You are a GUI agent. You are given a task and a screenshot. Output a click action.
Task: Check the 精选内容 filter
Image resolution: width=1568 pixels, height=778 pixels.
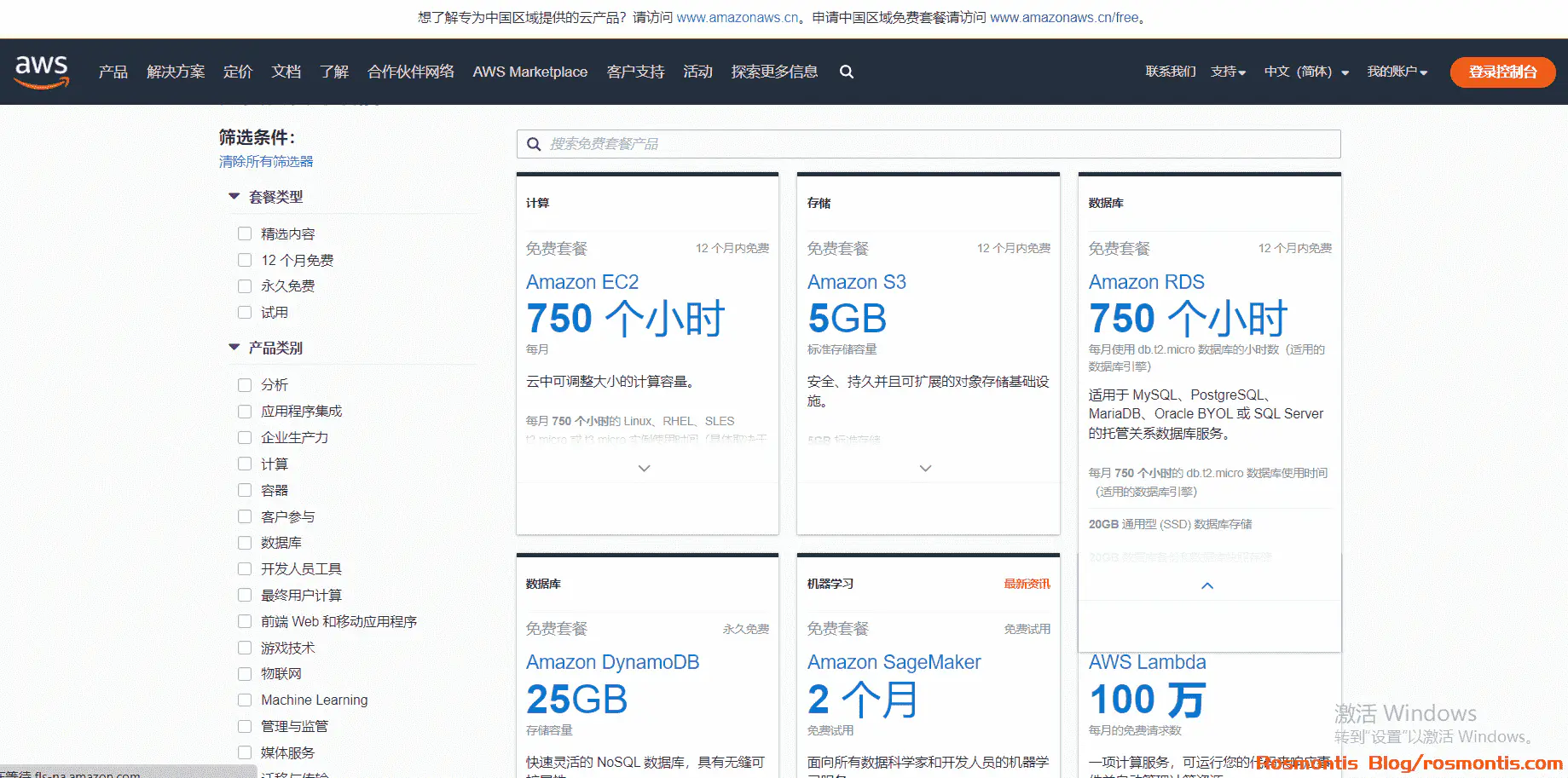coord(245,233)
